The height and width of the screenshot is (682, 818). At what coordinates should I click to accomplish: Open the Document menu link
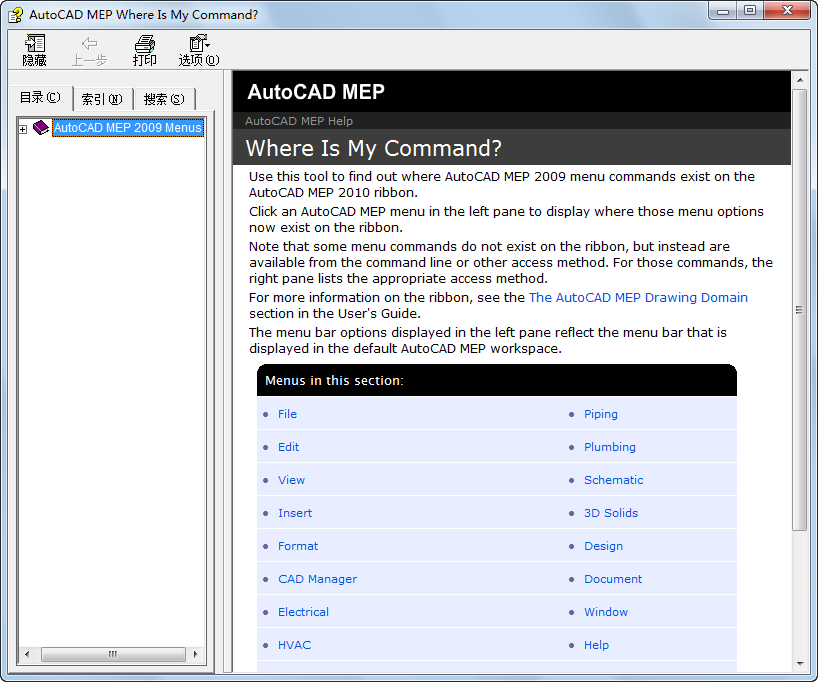(612, 579)
